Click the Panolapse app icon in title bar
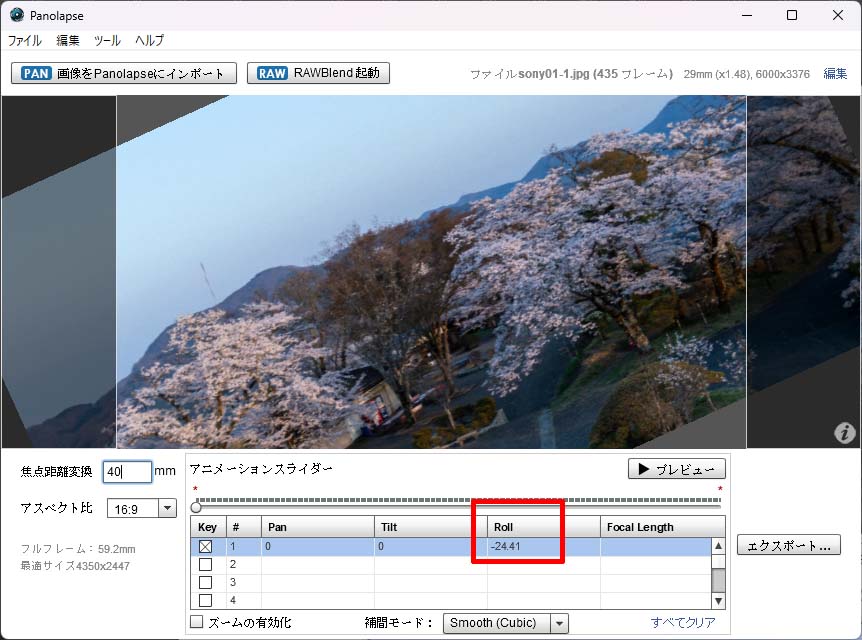 coord(16,15)
